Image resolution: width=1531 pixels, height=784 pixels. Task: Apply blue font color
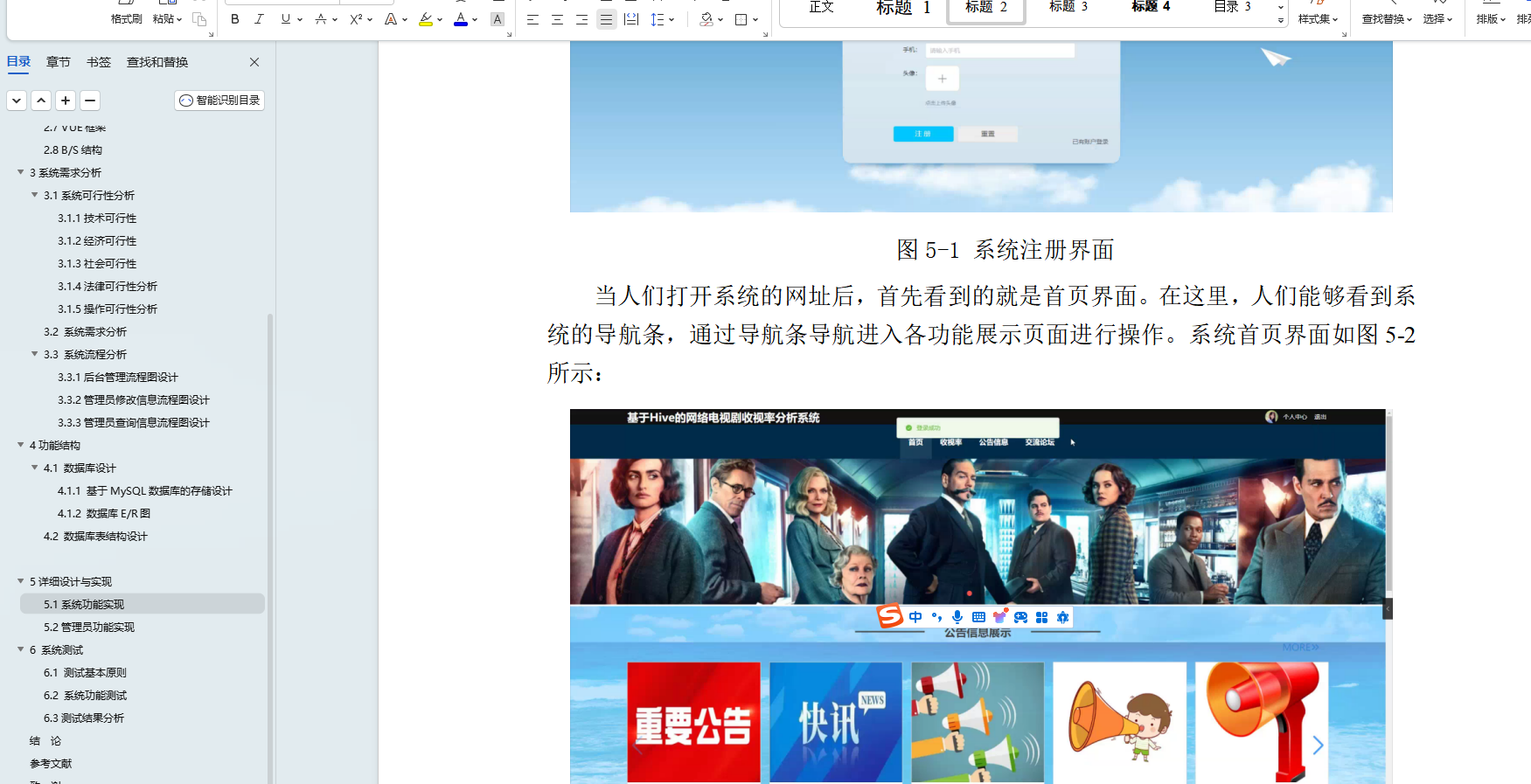(461, 19)
